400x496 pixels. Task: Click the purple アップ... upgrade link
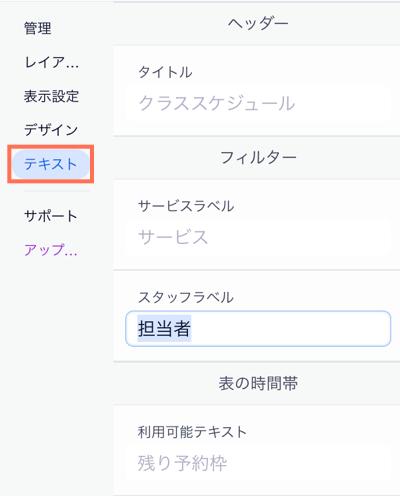51,250
